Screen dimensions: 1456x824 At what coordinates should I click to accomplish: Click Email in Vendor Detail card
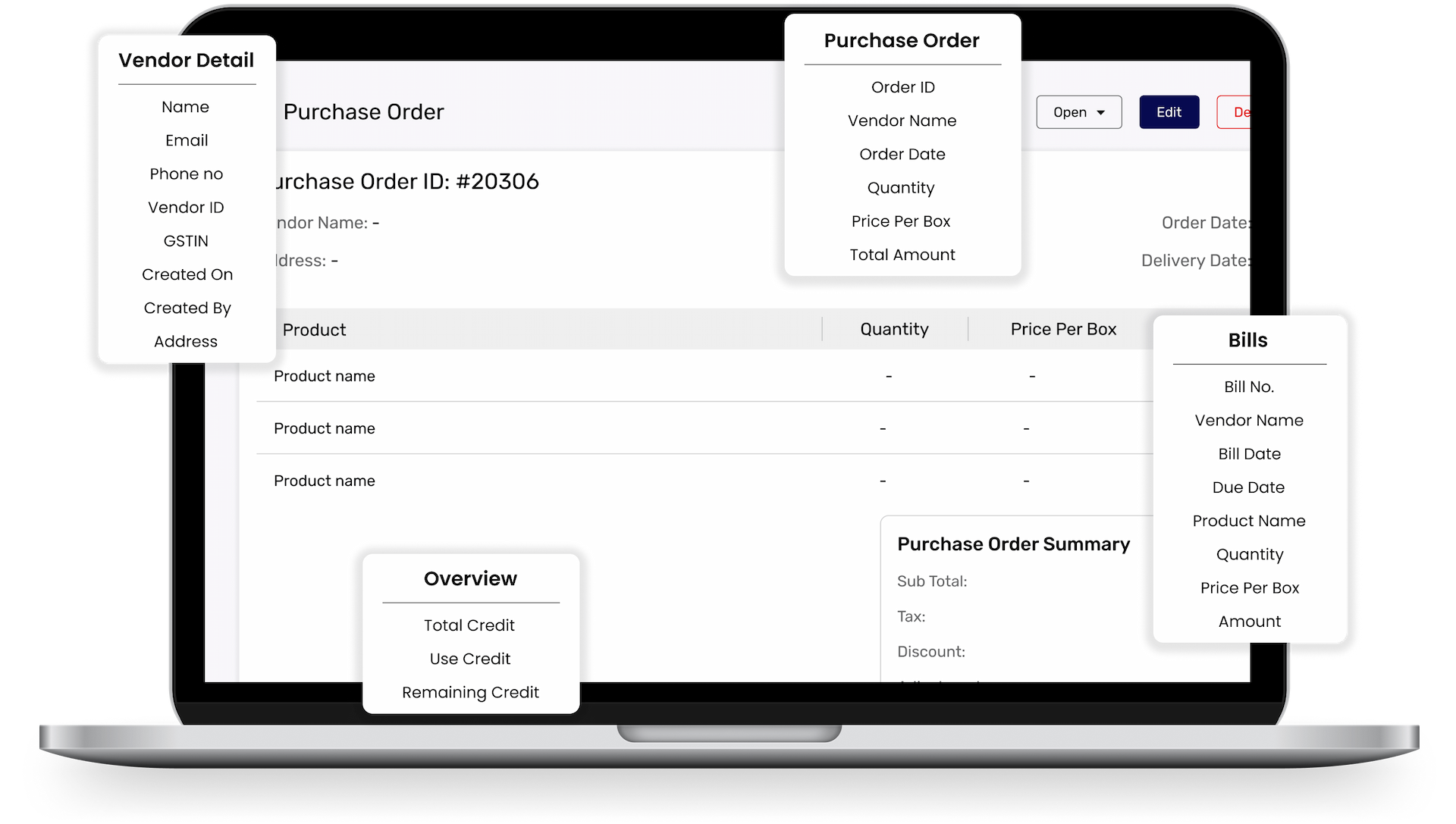point(187,140)
